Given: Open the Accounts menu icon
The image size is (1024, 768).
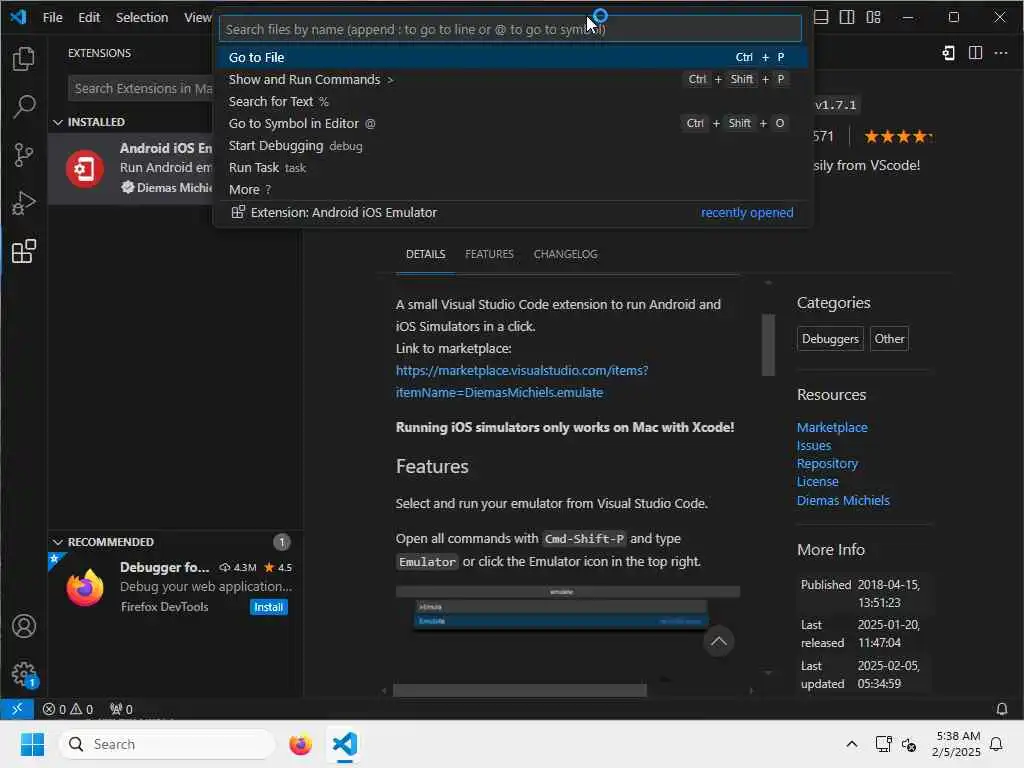Looking at the screenshot, I should (24, 626).
